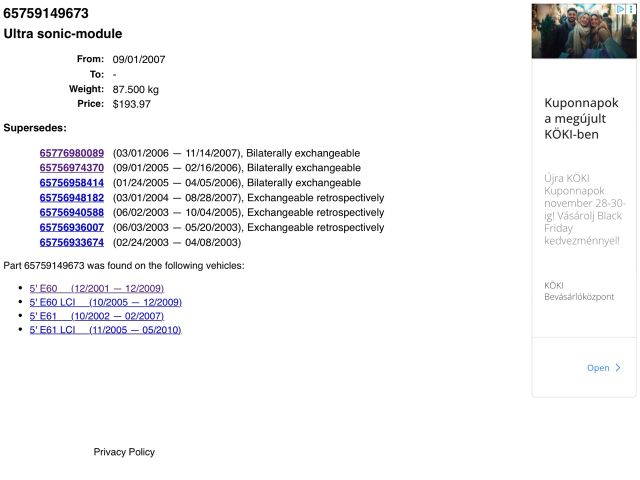View part 65756936007 details
The width and height of the screenshot is (640, 480).
tap(72, 228)
